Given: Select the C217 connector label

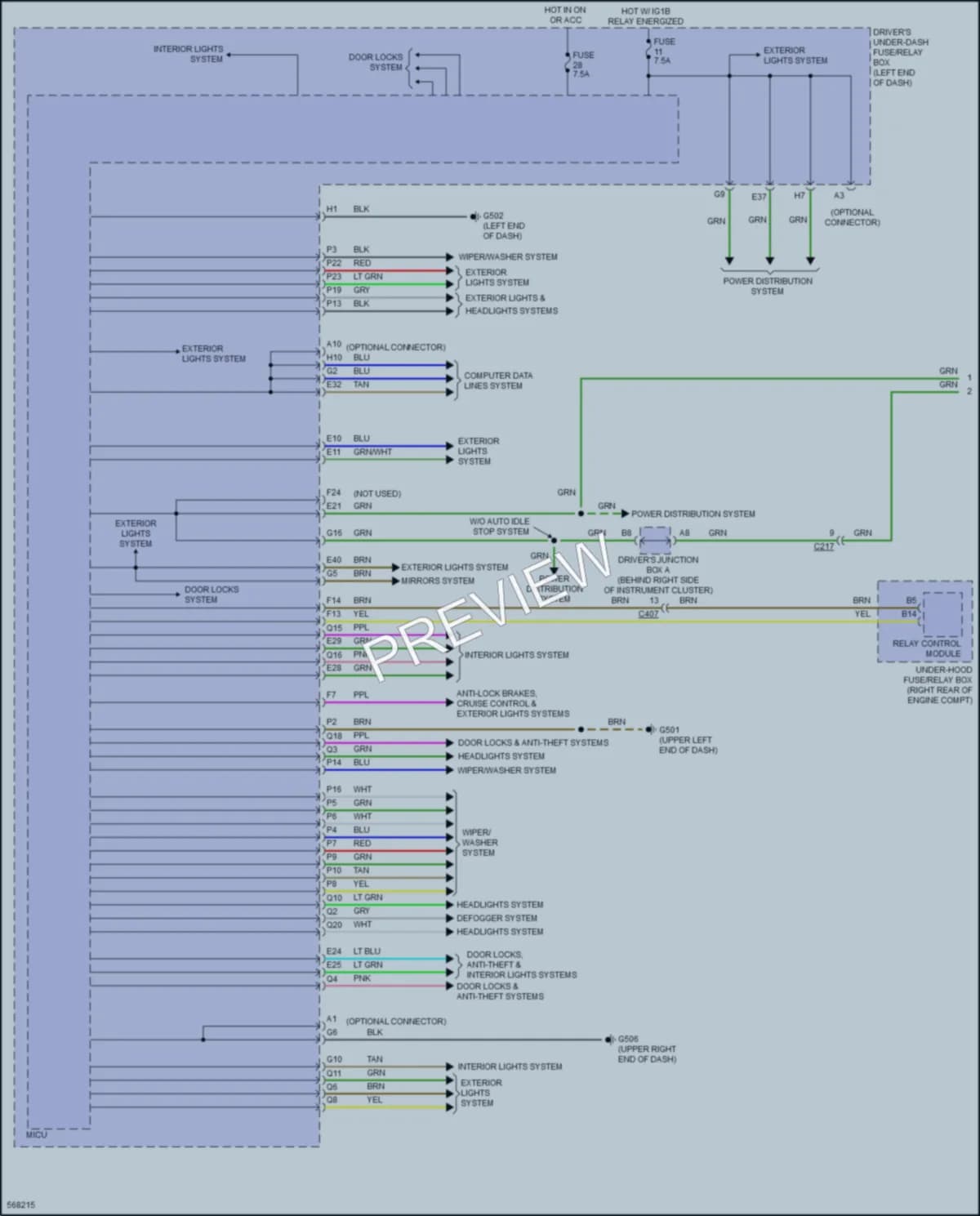Looking at the screenshot, I should click(824, 546).
